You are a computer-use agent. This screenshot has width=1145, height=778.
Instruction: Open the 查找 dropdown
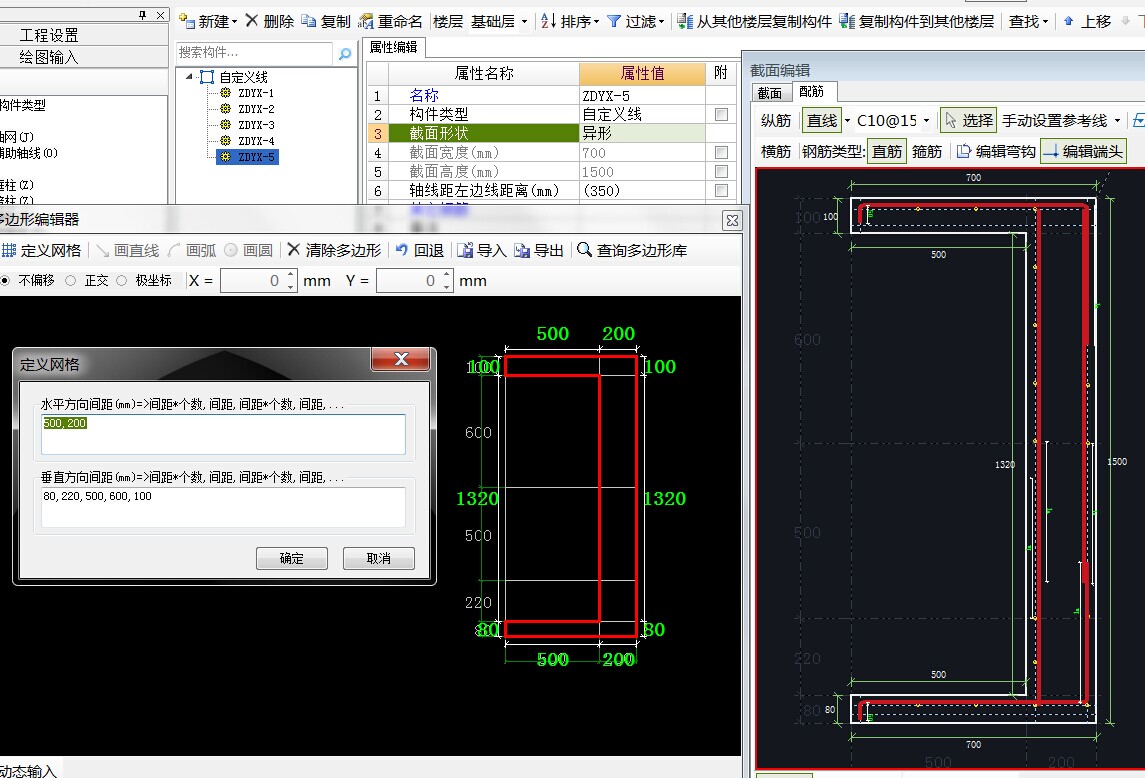[1028, 22]
